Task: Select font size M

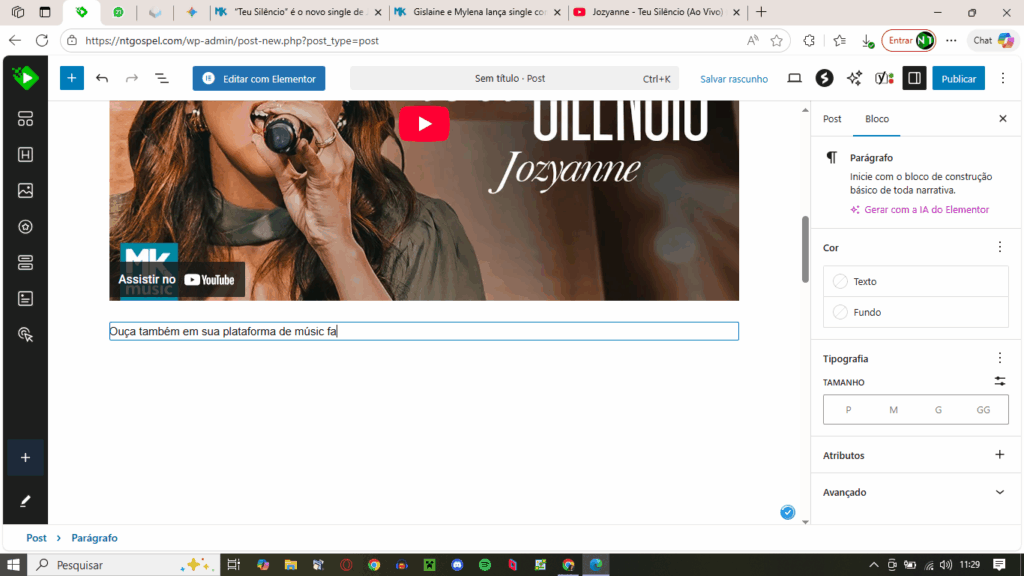Action: pyautogui.click(x=893, y=409)
